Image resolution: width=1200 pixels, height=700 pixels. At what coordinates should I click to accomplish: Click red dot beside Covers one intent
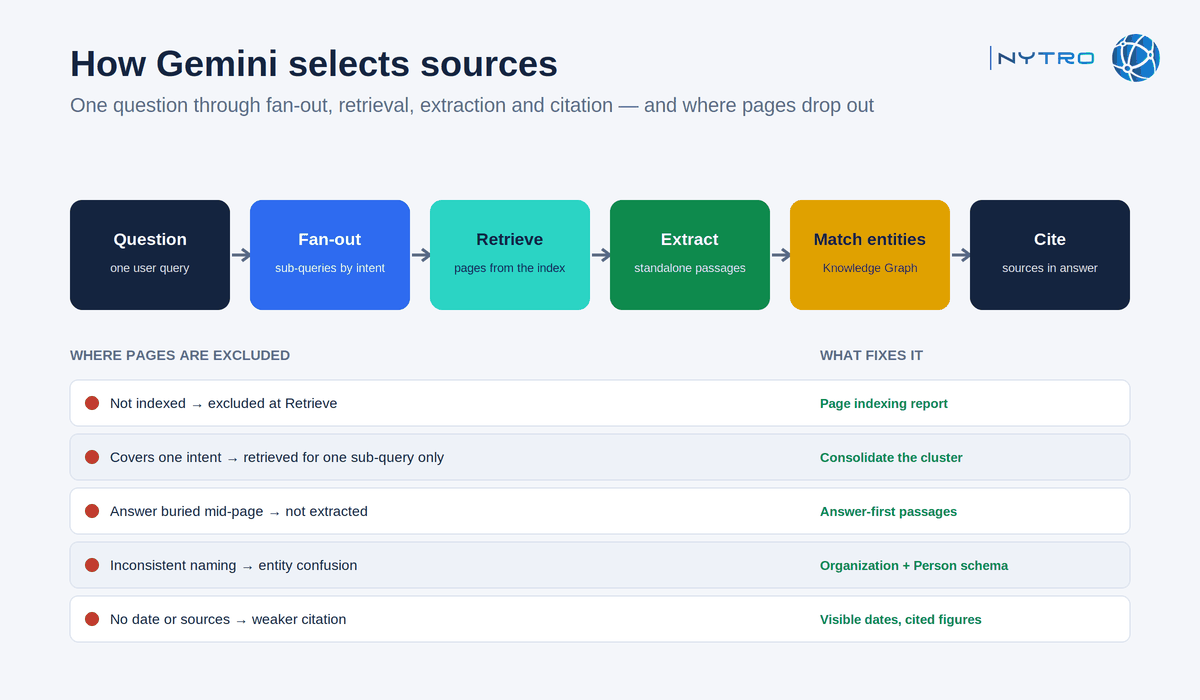click(92, 457)
